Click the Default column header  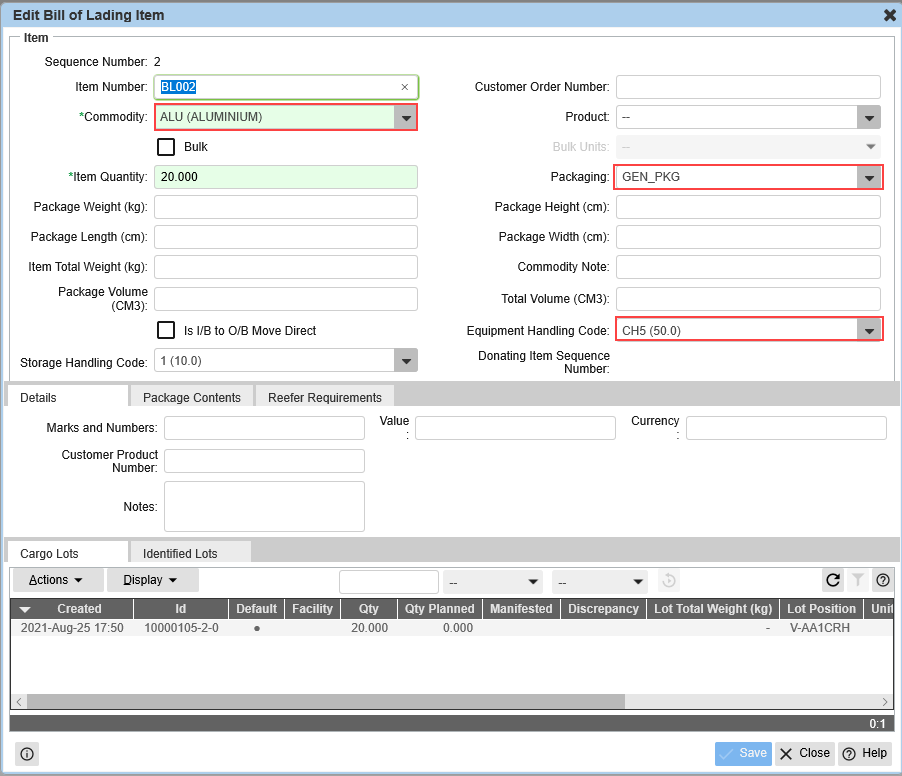257,609
